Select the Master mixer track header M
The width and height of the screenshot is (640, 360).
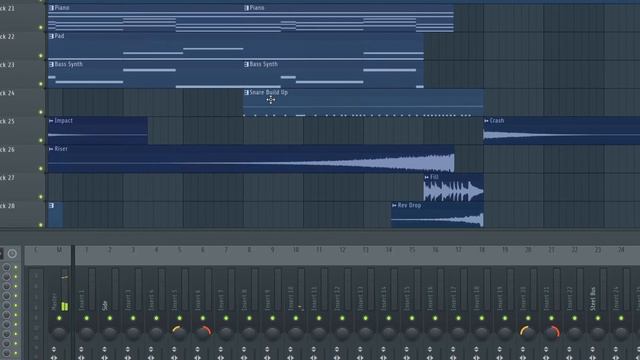pyautogui.click(x=59, y=250)
